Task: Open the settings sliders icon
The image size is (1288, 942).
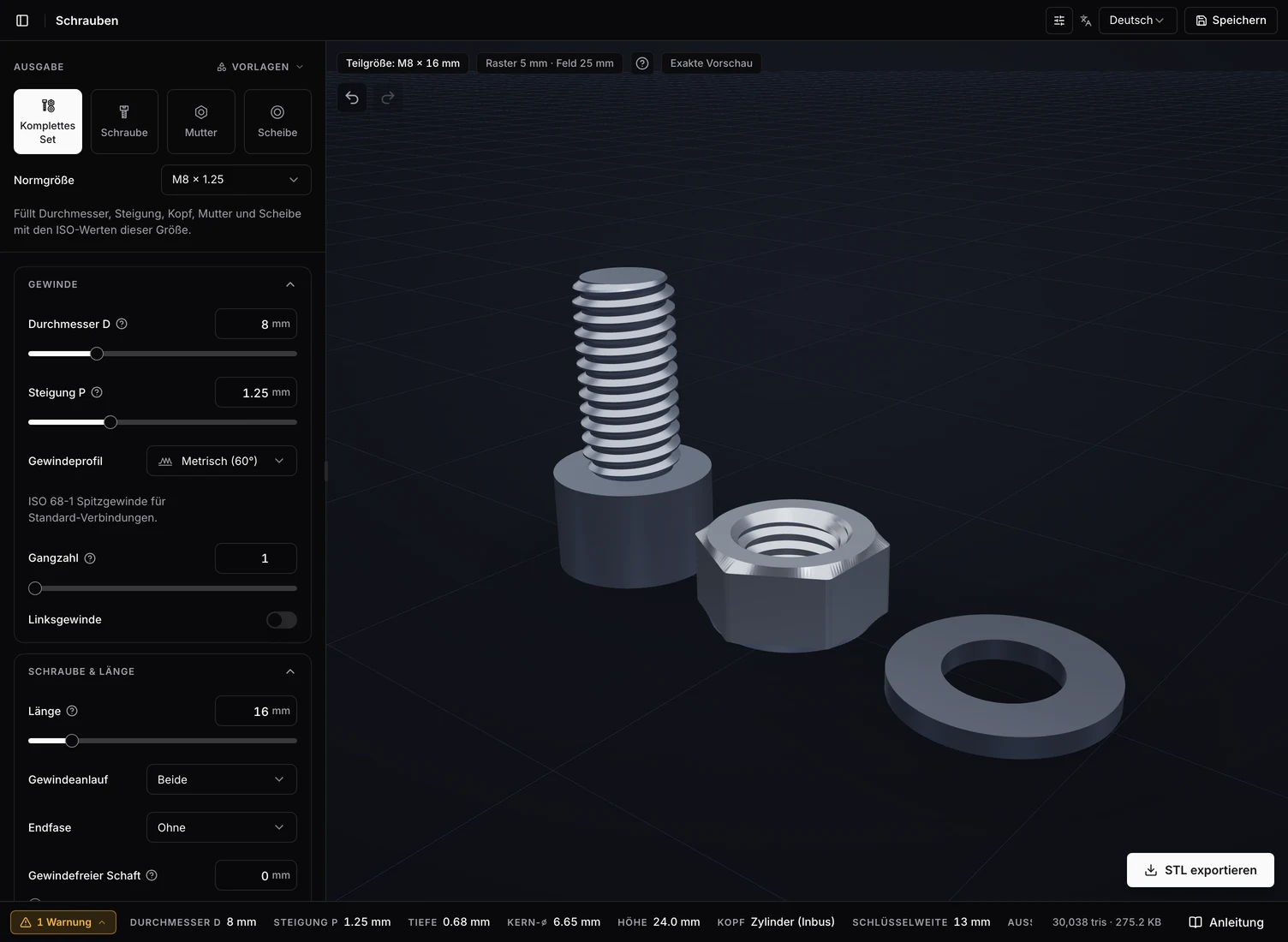Action: coord(1059,21)
